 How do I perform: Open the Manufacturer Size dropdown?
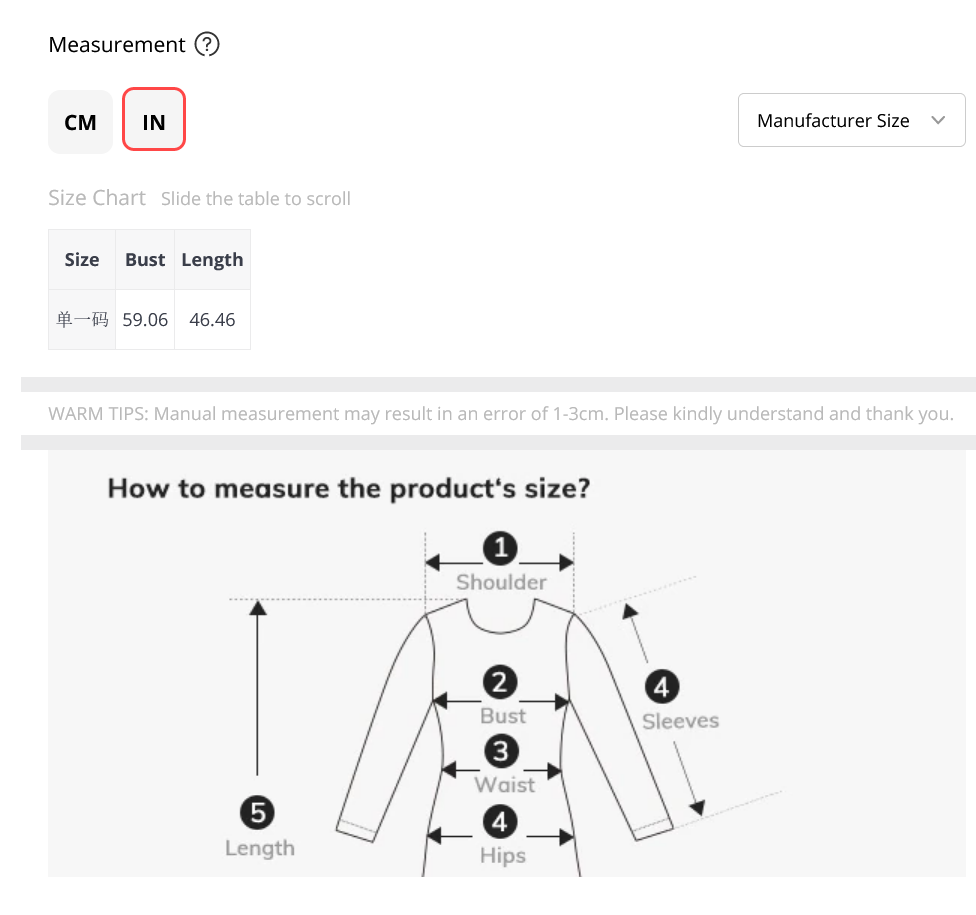pyautogui.click(x=852, y=120)
